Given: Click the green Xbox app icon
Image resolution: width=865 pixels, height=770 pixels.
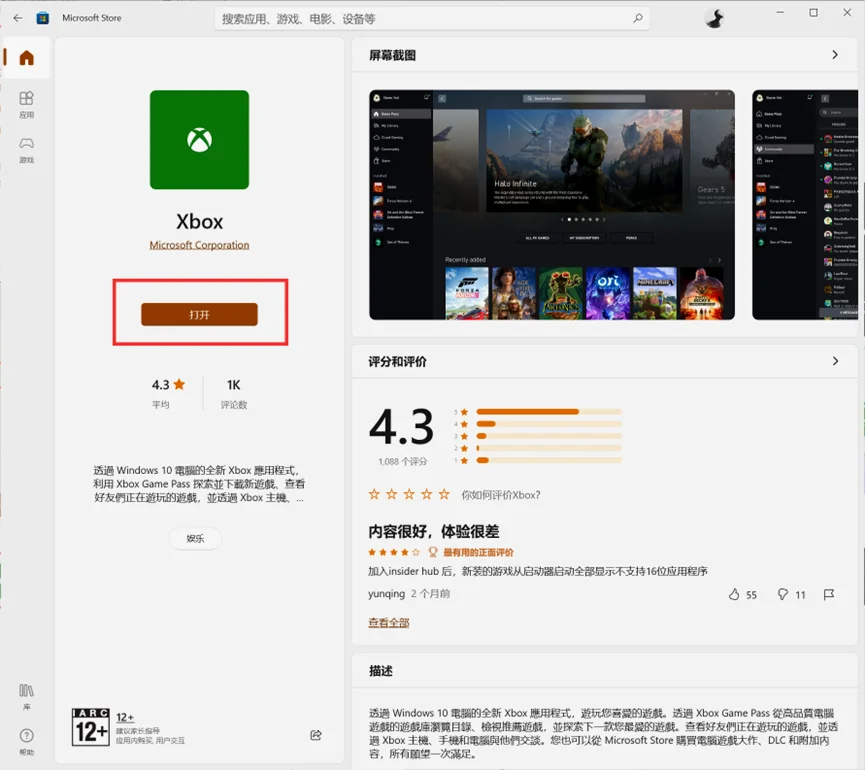Looking at the screenshot, I should tap(199, 140).
